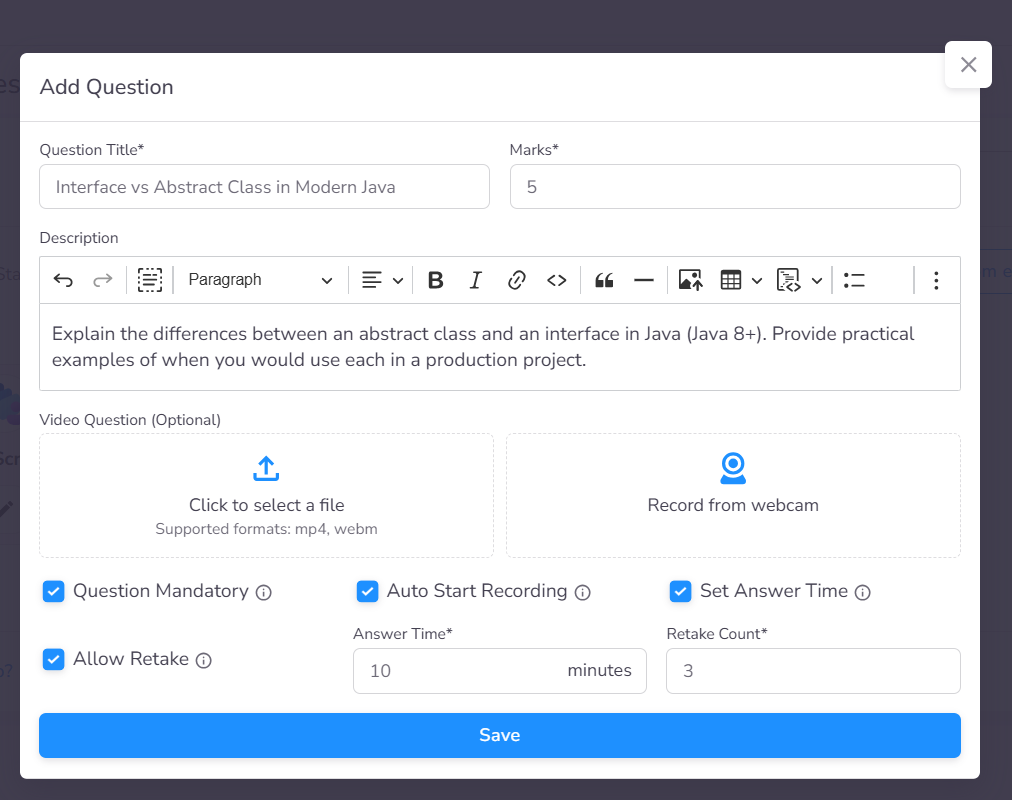Close the Add Question dialog
Viewport: 1012px width, 800px height.
968,65
